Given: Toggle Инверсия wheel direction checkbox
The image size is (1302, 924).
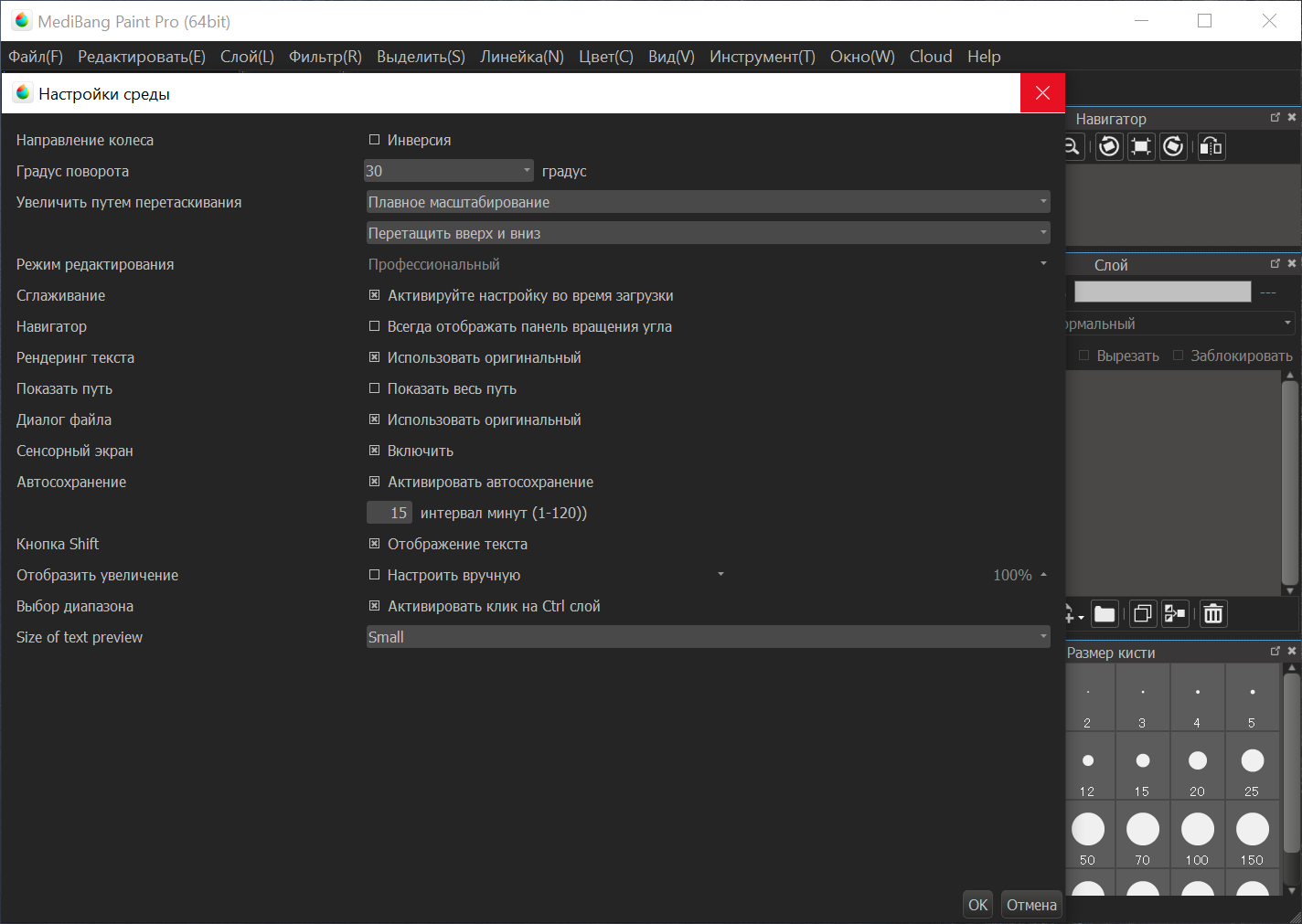Looking at the screenshot, I should 374,140.
